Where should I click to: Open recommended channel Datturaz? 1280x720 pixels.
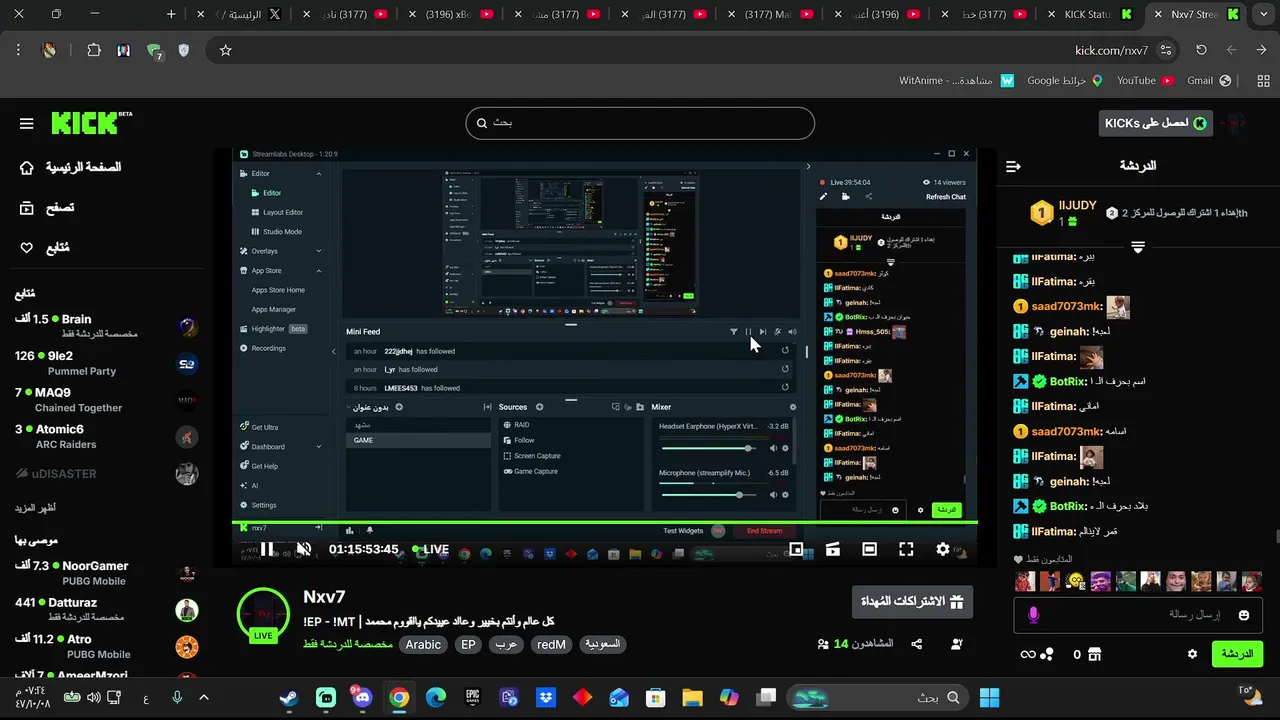106,610
